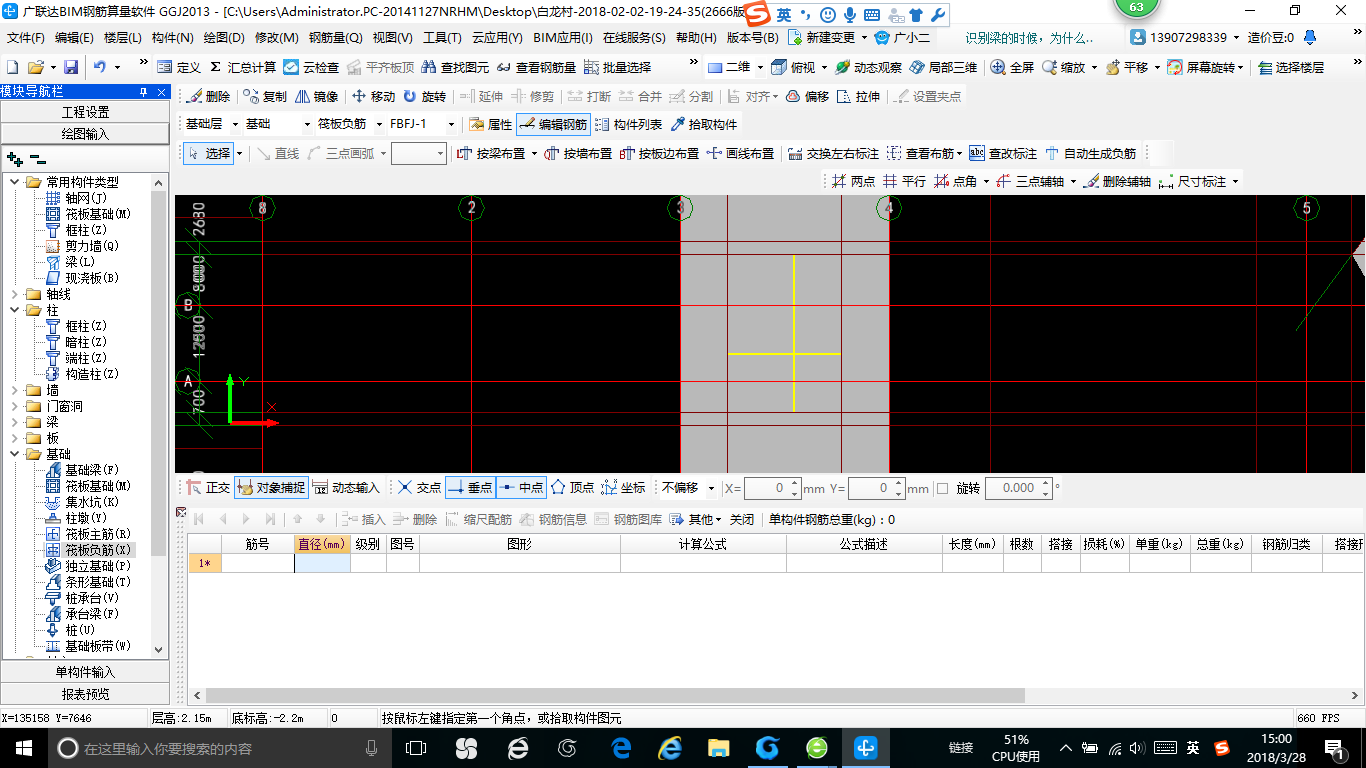Select the 复制 copy tool
Viewport: 1366px width, 768px height.
point(264,97)
